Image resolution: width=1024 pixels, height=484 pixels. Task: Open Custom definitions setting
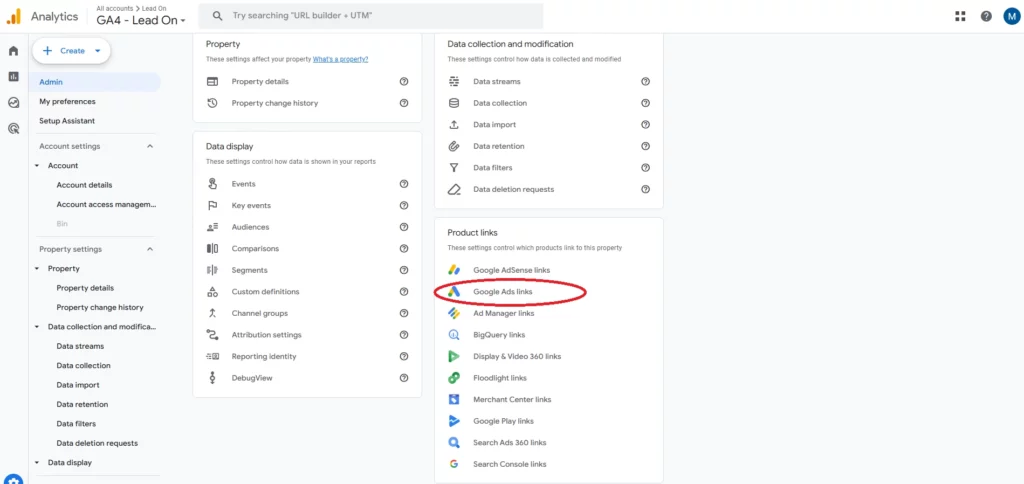pos(265,291)
